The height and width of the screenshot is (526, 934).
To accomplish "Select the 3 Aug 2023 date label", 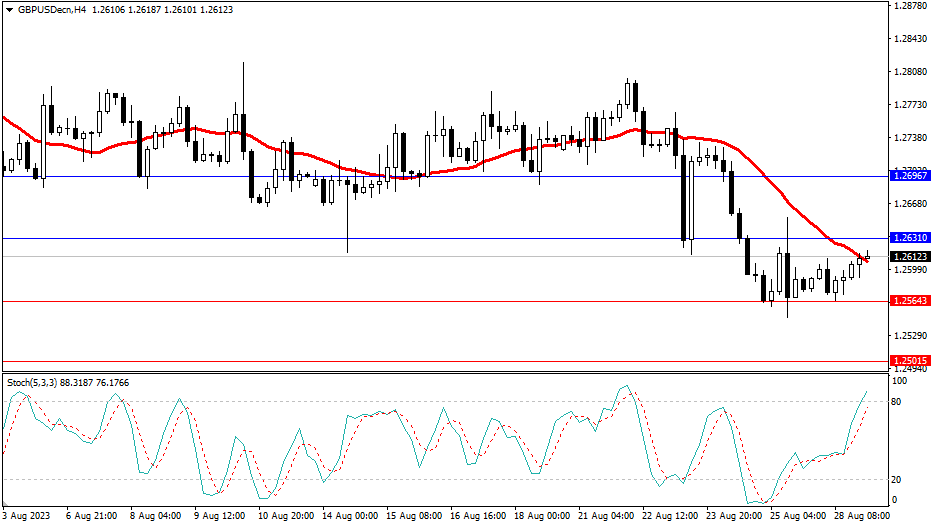I will 27,516.
